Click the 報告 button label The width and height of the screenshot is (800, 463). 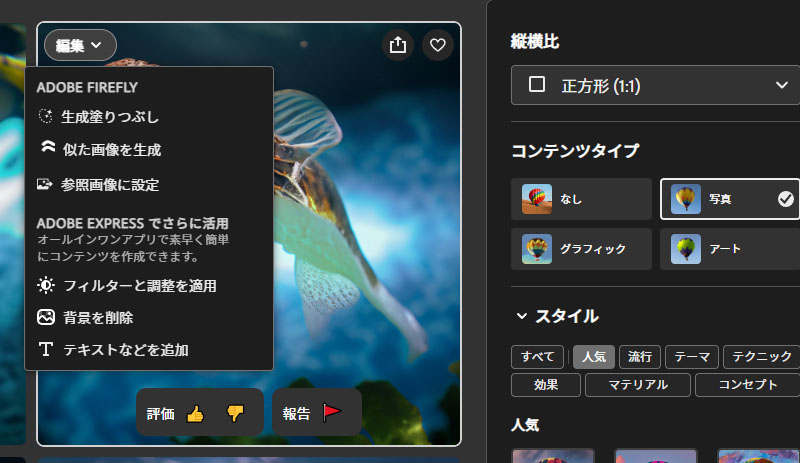point(296,414)
